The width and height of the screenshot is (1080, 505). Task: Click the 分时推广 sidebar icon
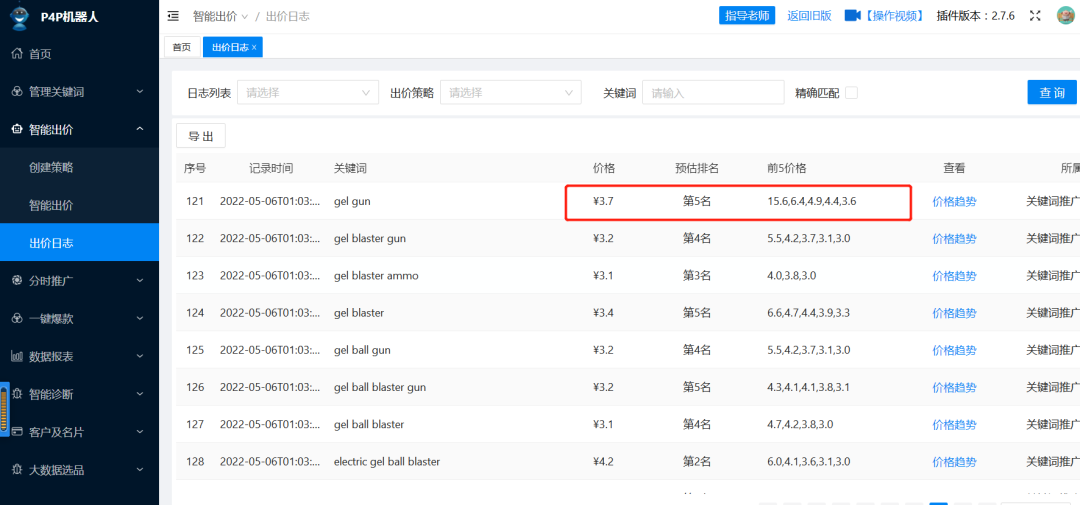click(x=18, y=280)
